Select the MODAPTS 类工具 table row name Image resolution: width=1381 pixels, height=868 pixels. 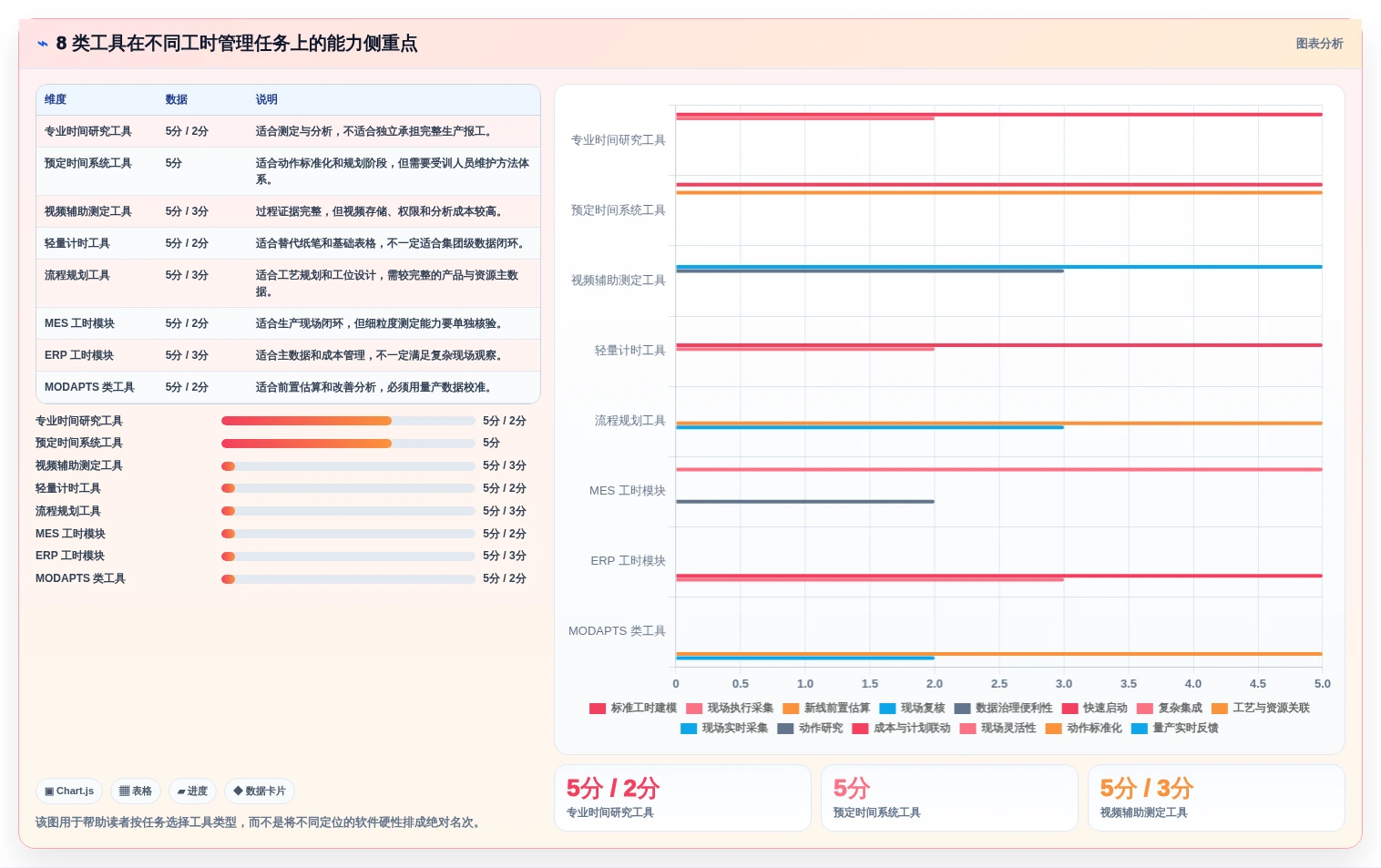[x=89, y=387]
